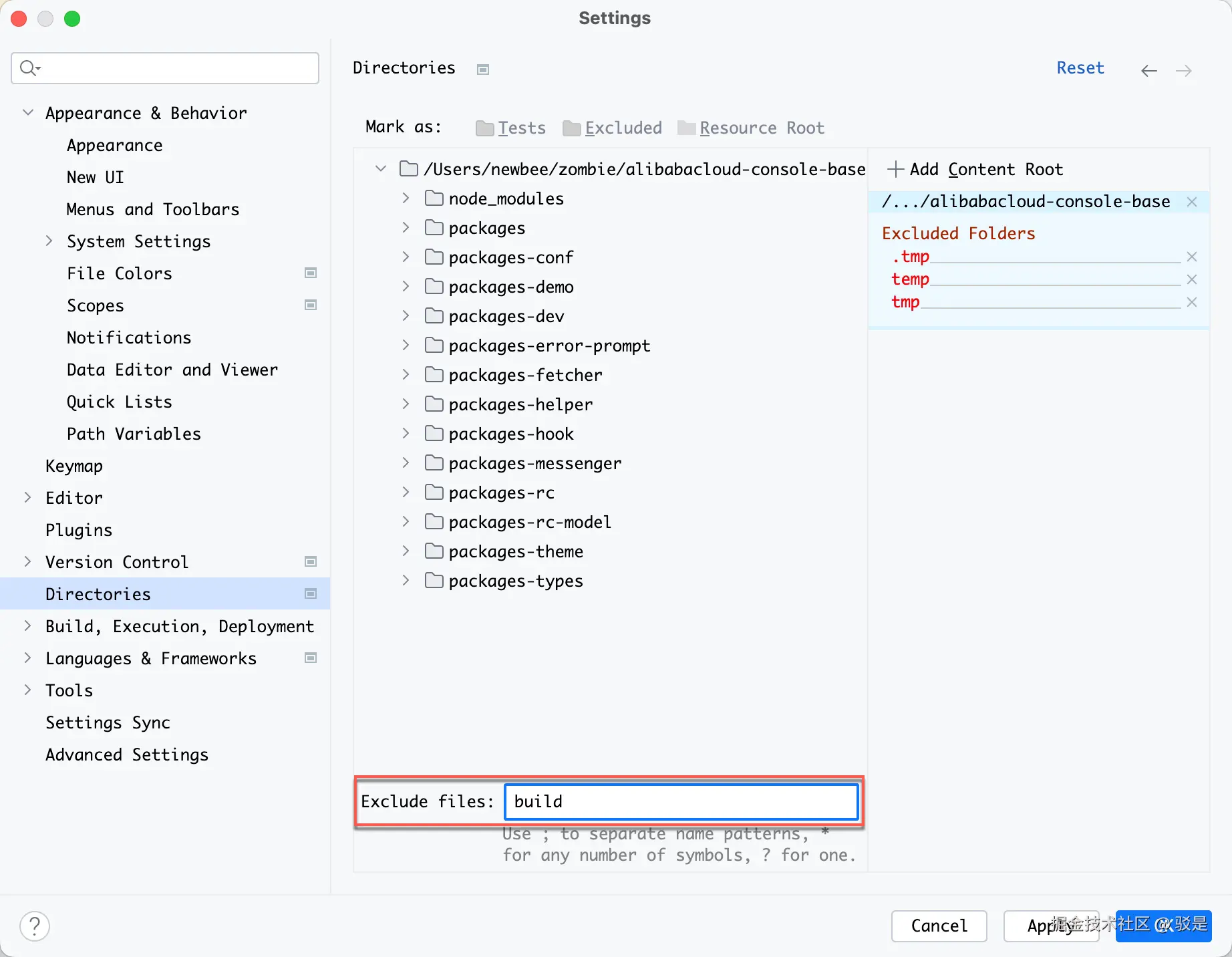Collapse the Appearance & Behavior section
This screenshot has width=1232, height=957.
coord(28,113)
